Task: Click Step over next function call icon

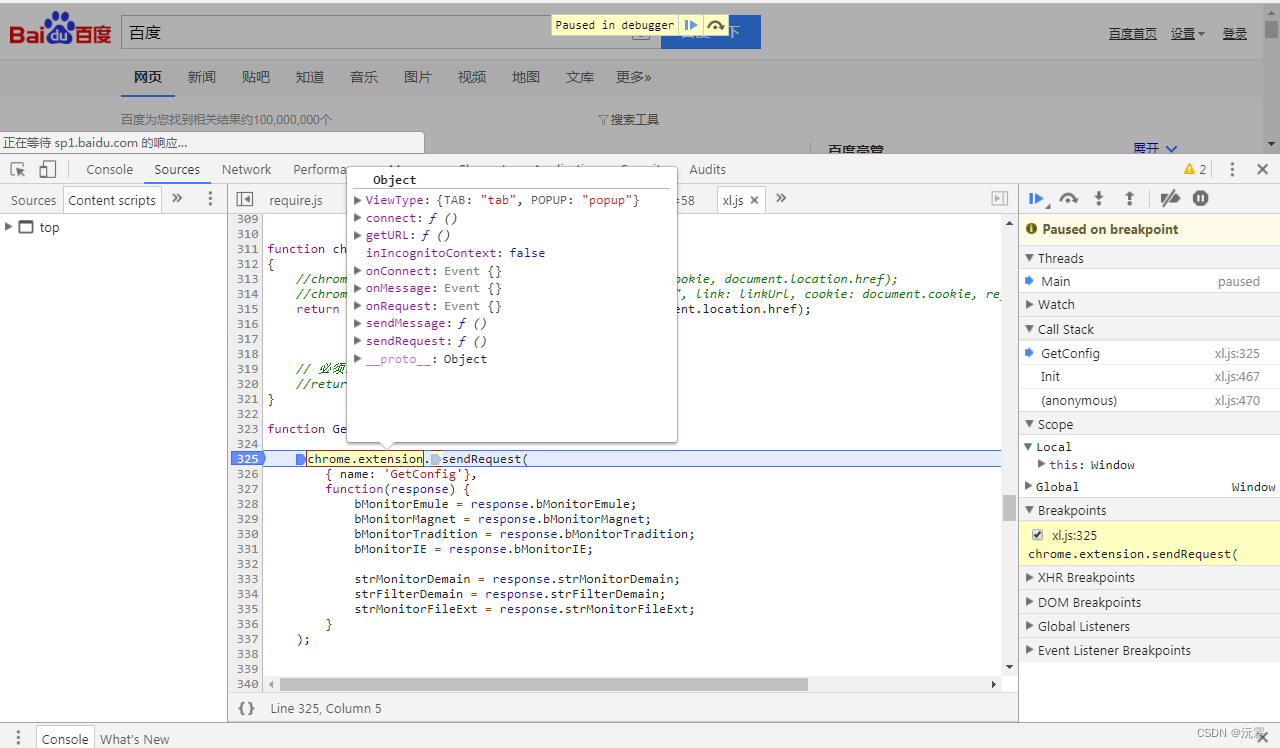Action: tap(1069, 199)
